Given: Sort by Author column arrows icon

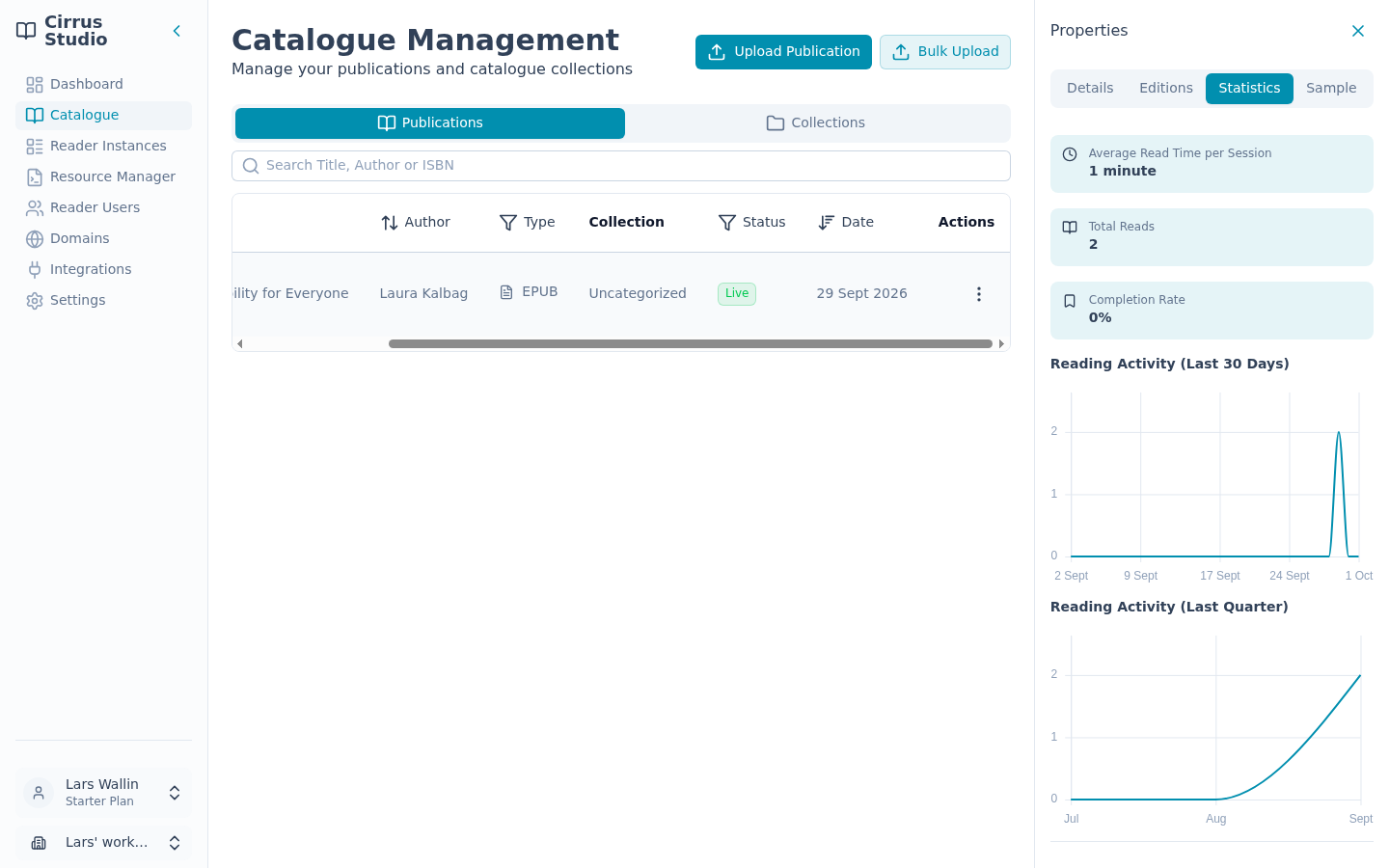Looking at the screenshot, I should coord(390,223).
